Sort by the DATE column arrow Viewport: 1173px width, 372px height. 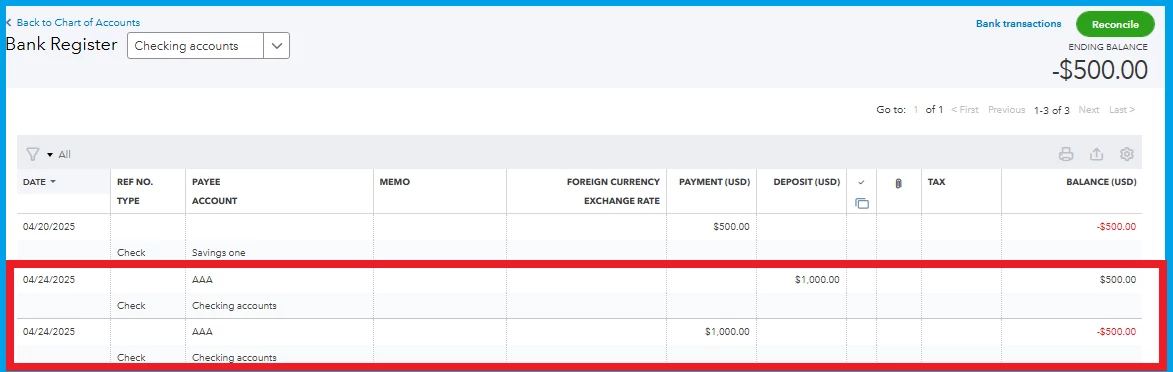pos(53,182)
